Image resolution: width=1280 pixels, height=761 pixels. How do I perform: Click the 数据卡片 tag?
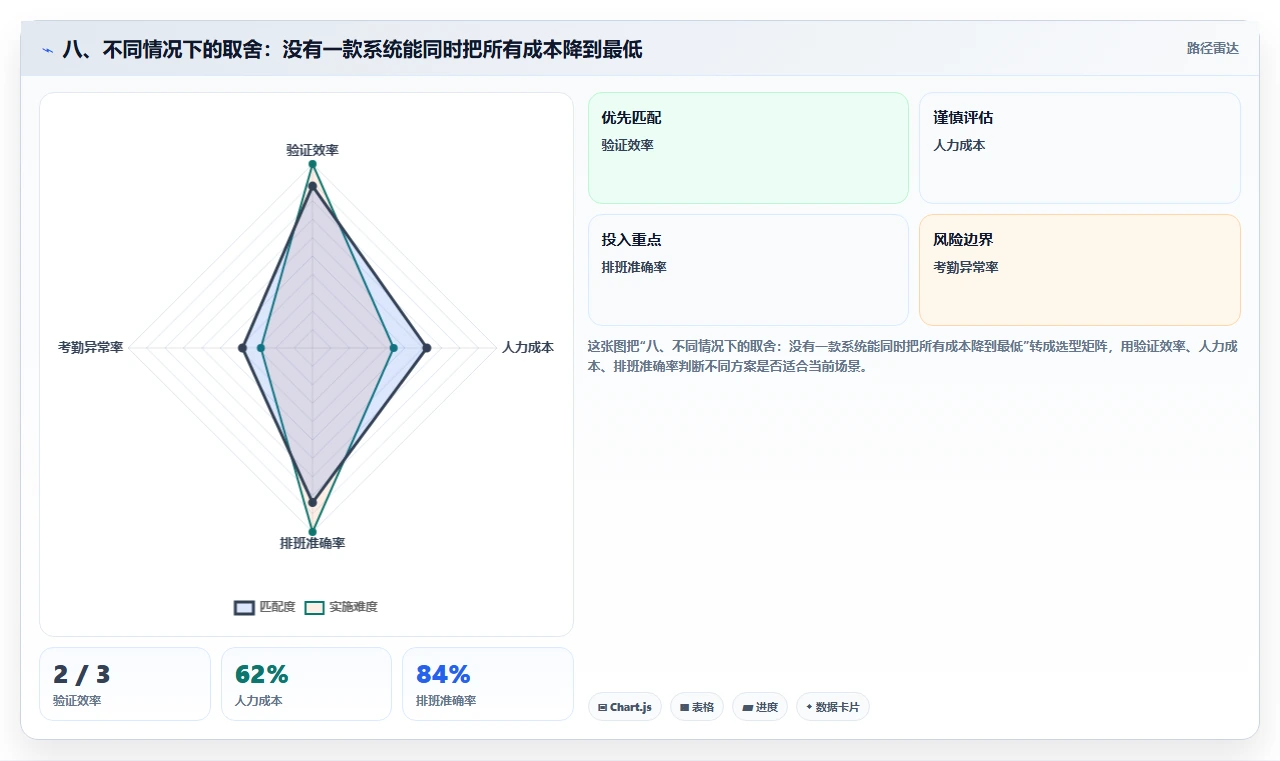[x=833, y=707]
